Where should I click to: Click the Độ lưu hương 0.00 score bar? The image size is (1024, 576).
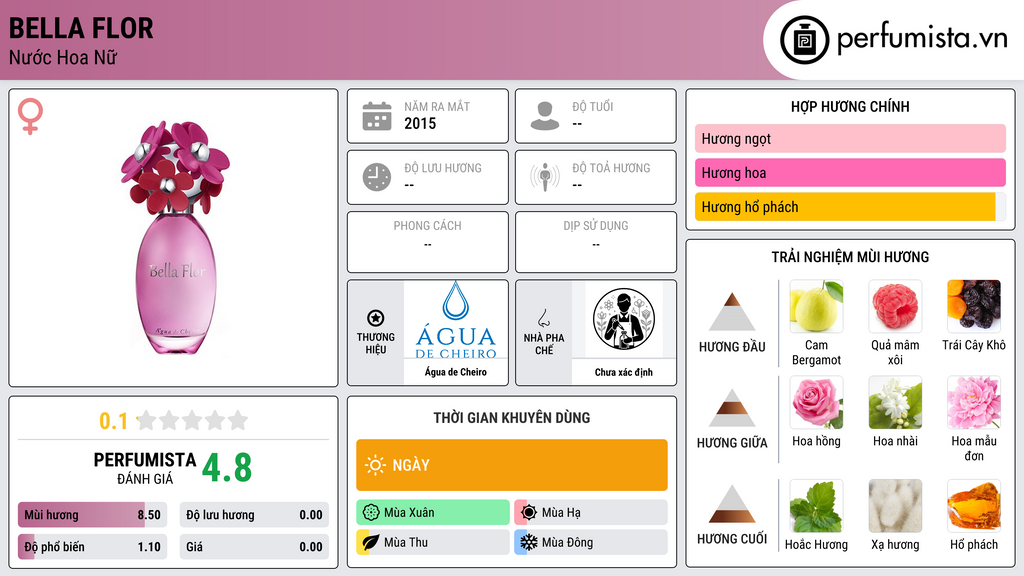[254, 515]
